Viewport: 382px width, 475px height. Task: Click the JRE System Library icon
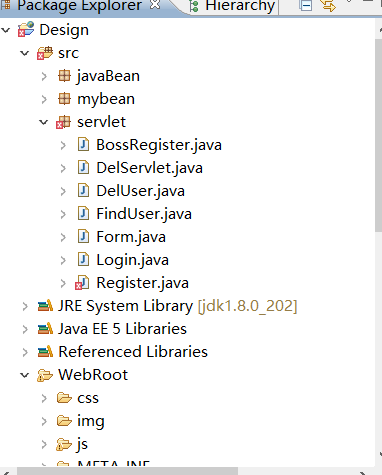[x=45, y=306]
